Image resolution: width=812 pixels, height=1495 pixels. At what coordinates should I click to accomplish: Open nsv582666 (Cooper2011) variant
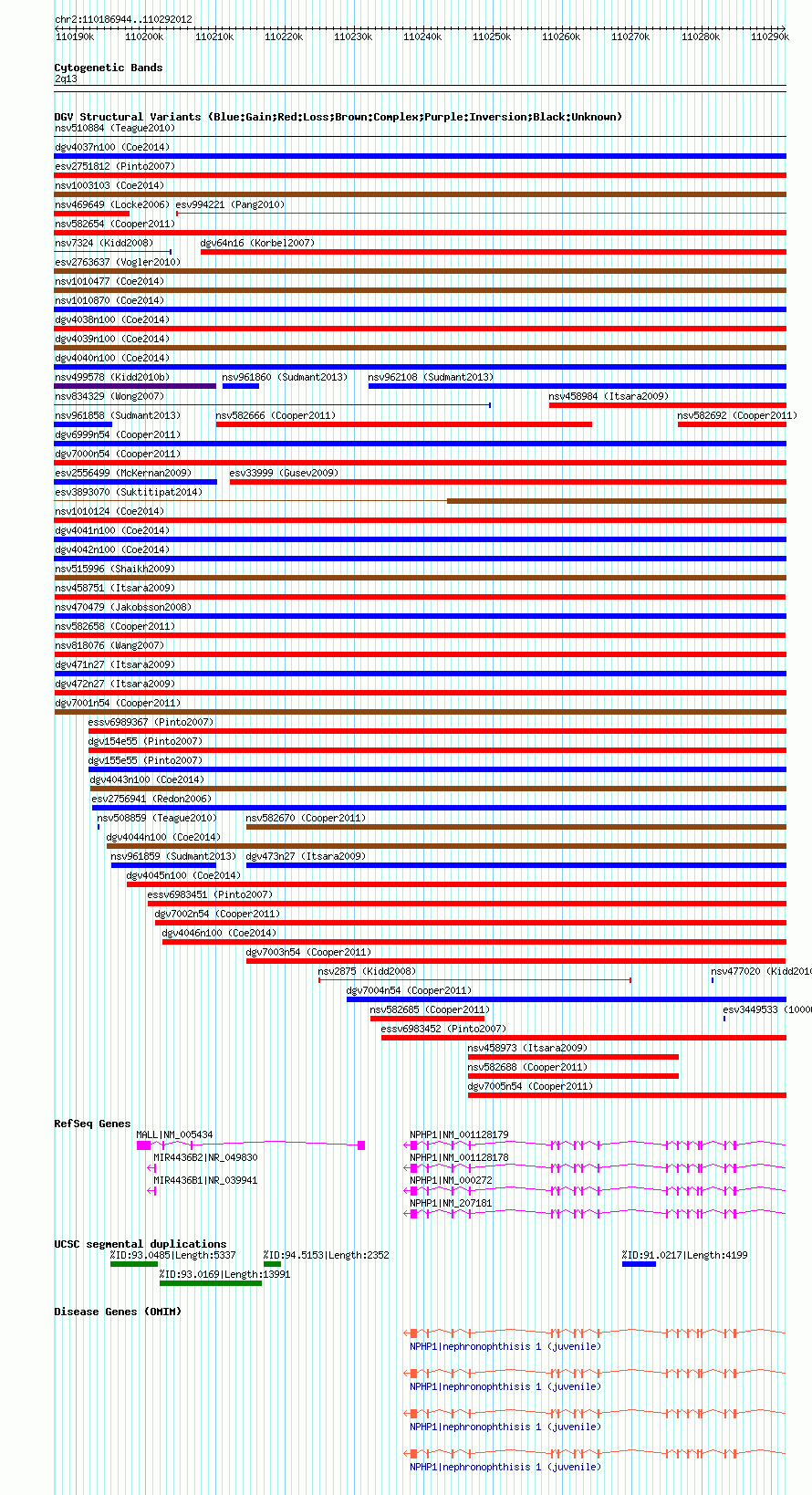click(276, 415)
